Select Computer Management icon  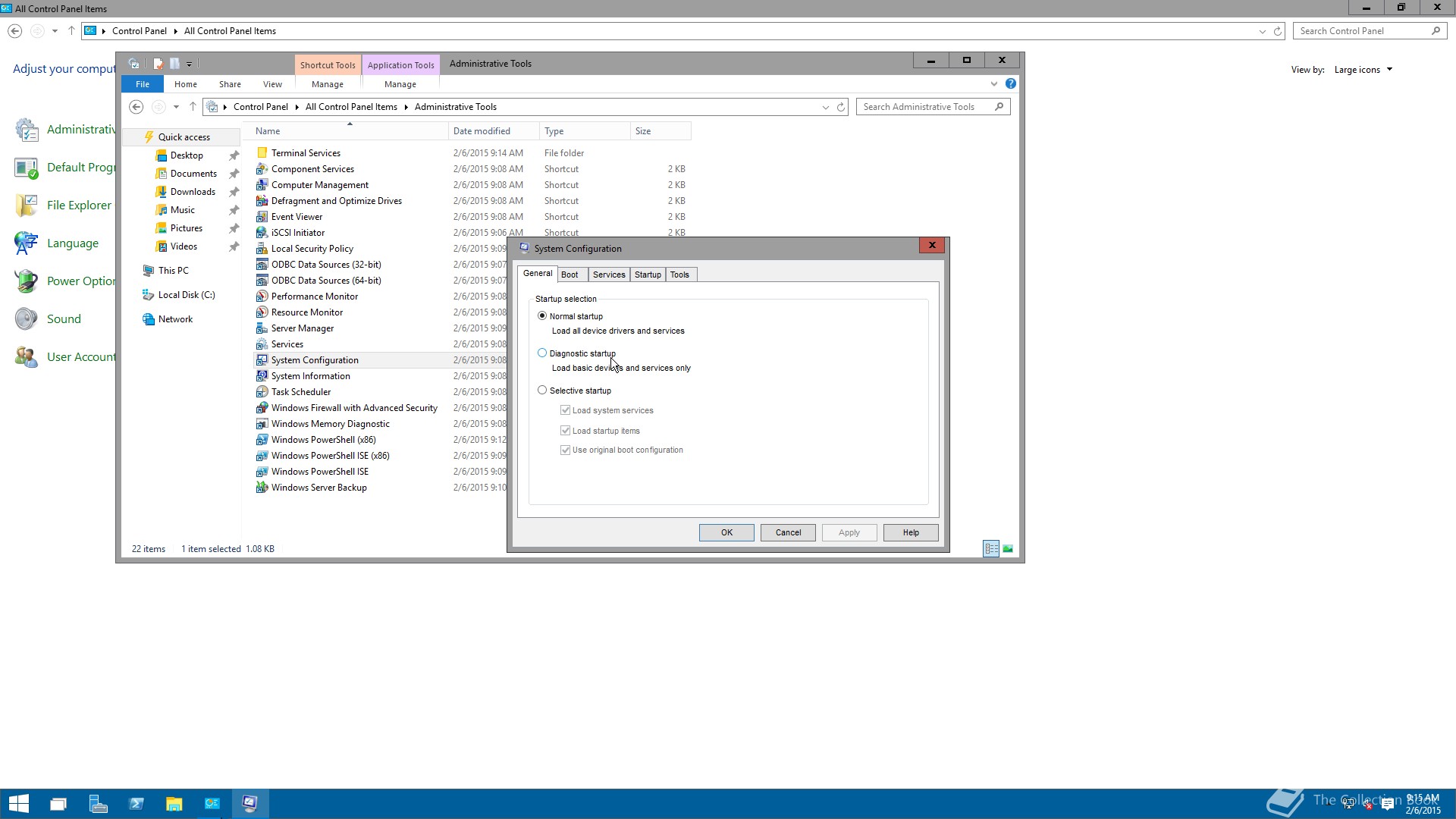[262, 184]
